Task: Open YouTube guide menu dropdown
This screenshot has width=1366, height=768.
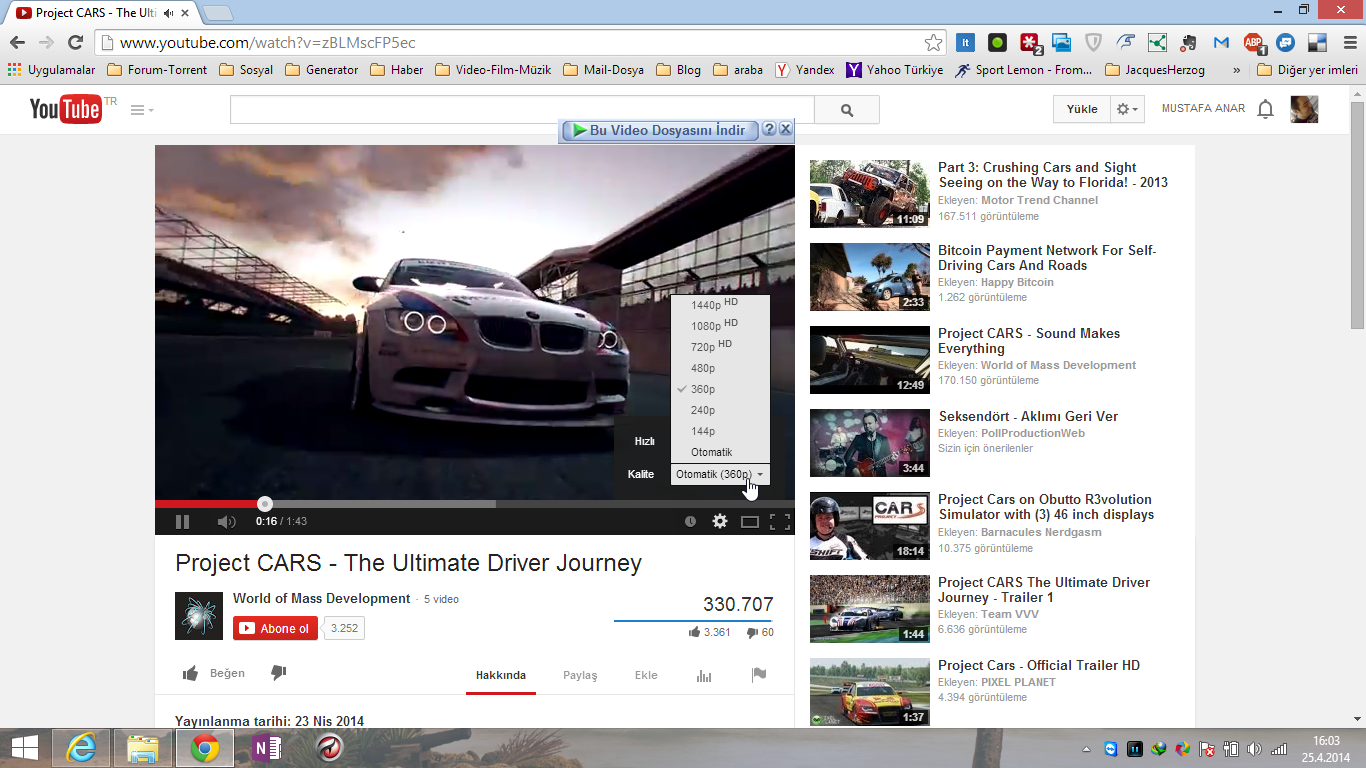Action: pyautogui.click(x=142, y=110)
